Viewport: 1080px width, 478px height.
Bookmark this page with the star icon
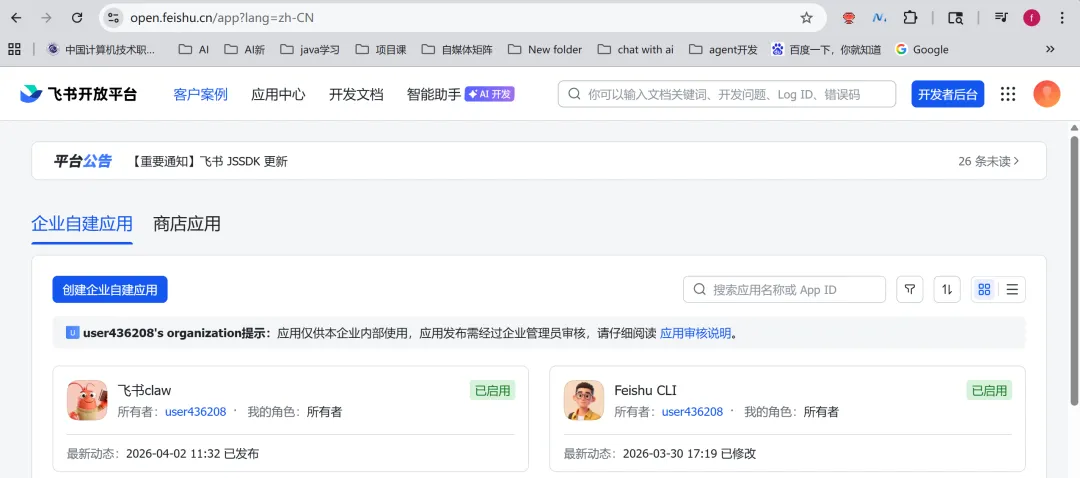807,18
